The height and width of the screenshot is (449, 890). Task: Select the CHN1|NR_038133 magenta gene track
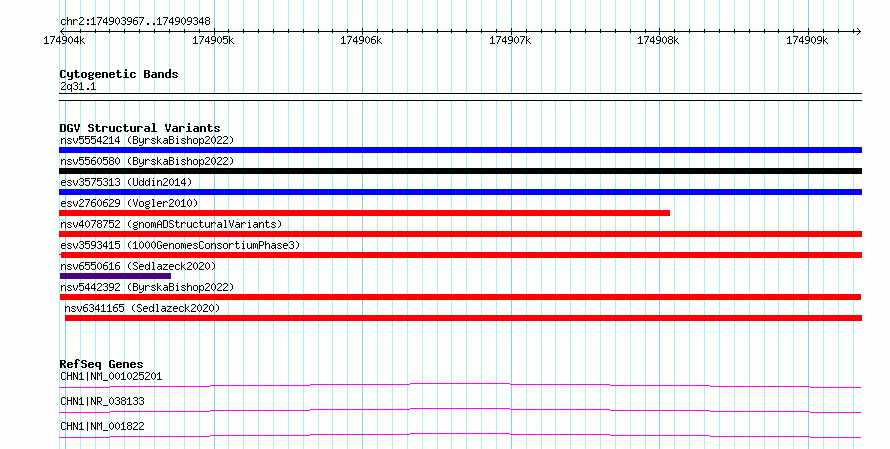[460, 411]
